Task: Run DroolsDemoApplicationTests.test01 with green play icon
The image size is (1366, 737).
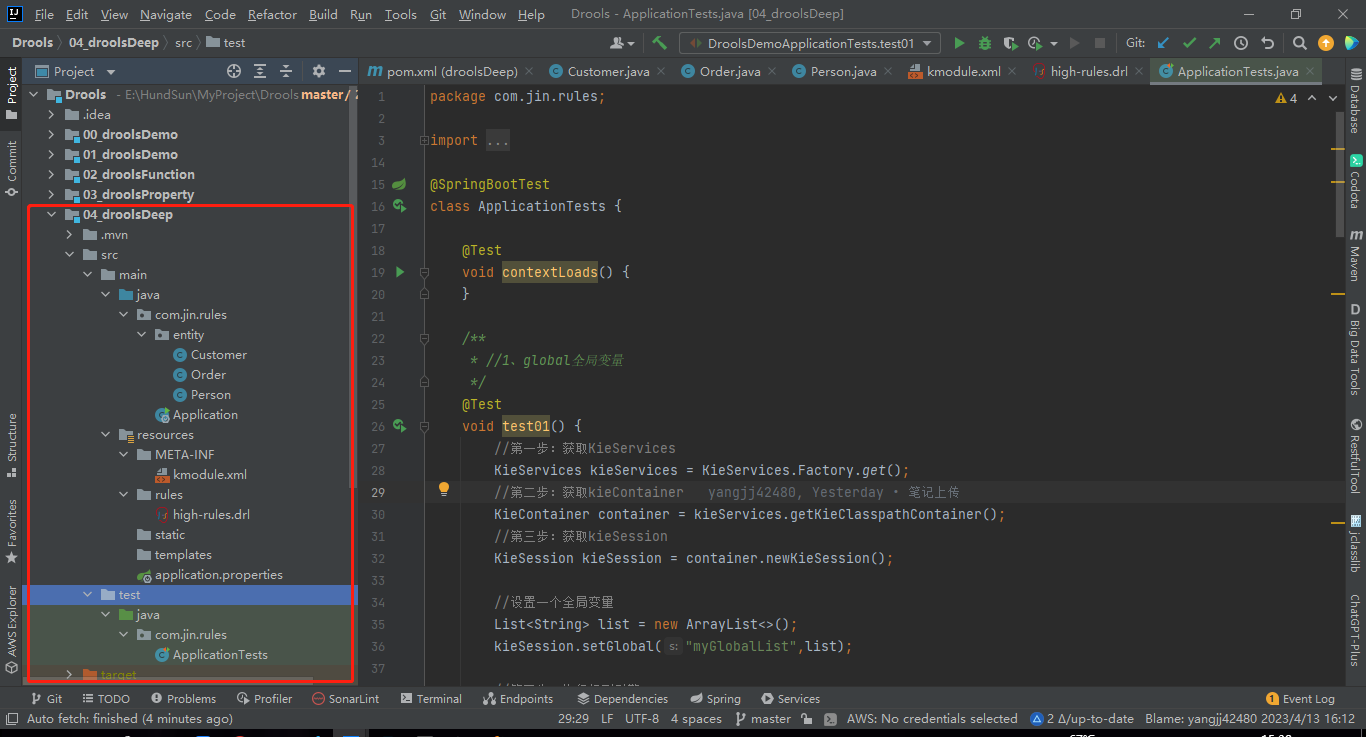Action: (959, 43)
